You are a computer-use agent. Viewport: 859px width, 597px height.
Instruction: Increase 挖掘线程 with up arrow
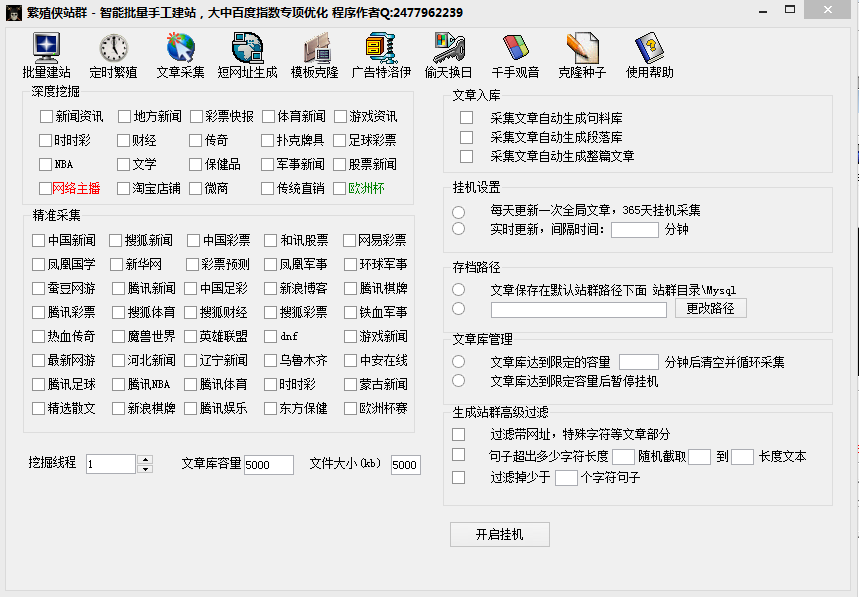click(x=145, y=460)
